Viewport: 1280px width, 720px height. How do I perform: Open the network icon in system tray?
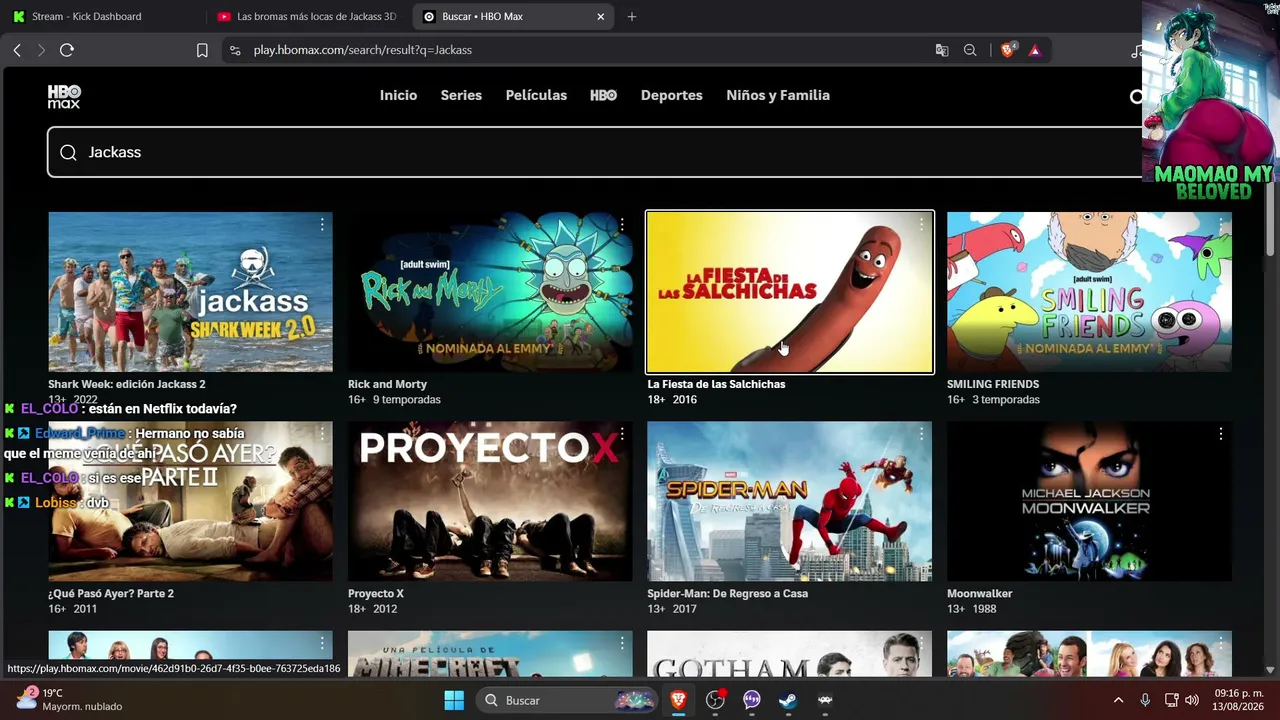1172,700
